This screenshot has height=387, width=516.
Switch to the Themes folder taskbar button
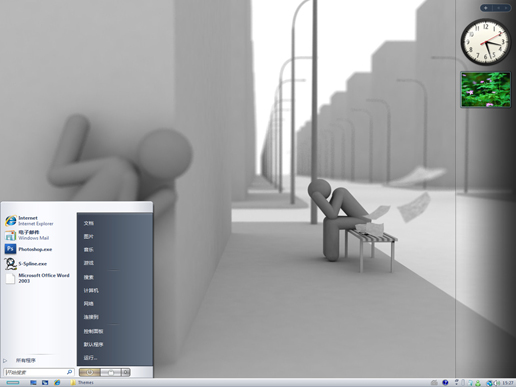[82, 382]
